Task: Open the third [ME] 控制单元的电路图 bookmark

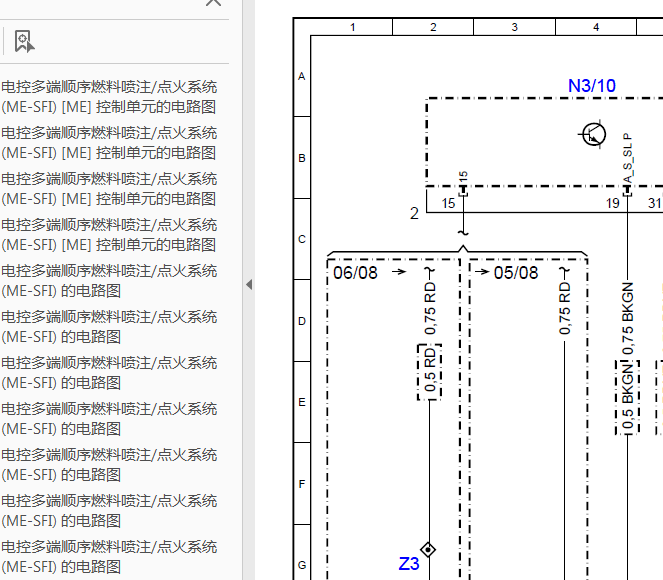Action: (x=109, y=189)
